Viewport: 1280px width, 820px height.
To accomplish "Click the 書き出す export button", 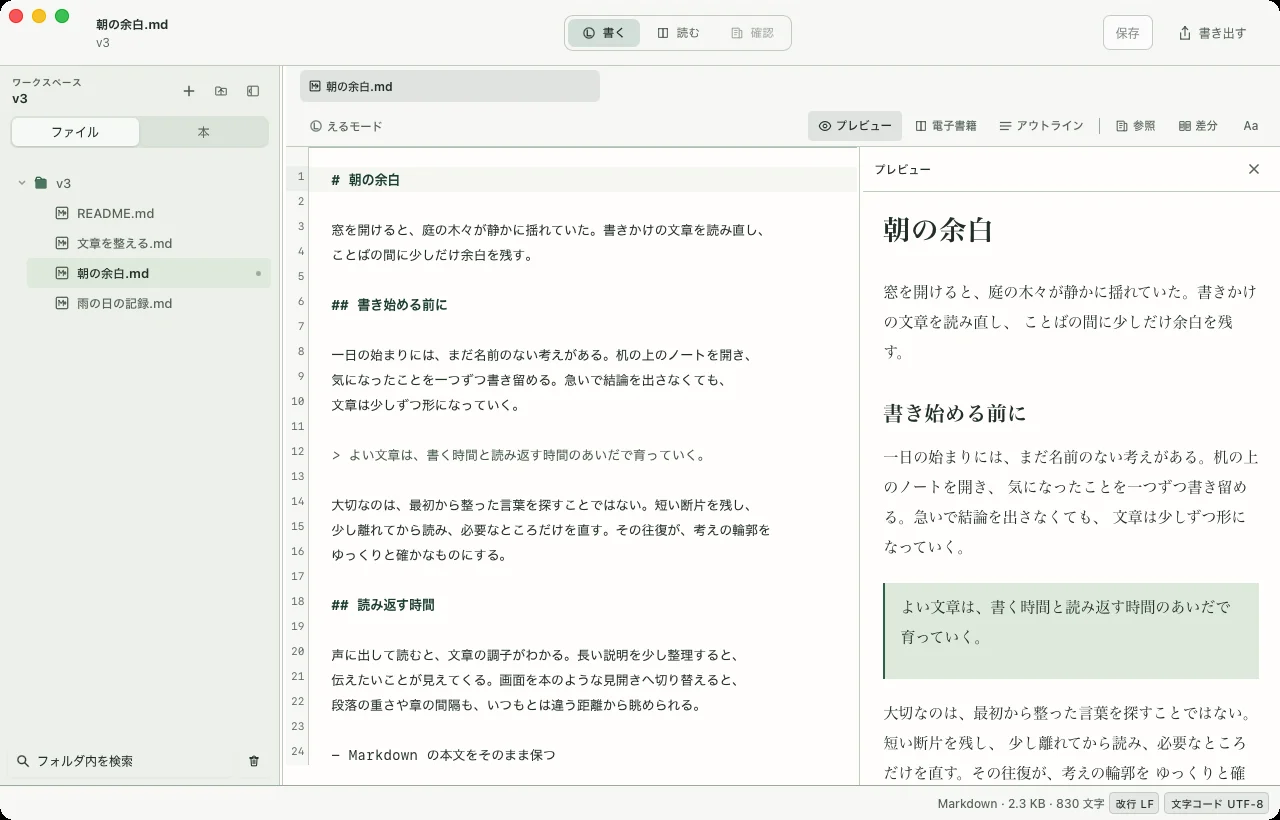I will click(1212, 33).
